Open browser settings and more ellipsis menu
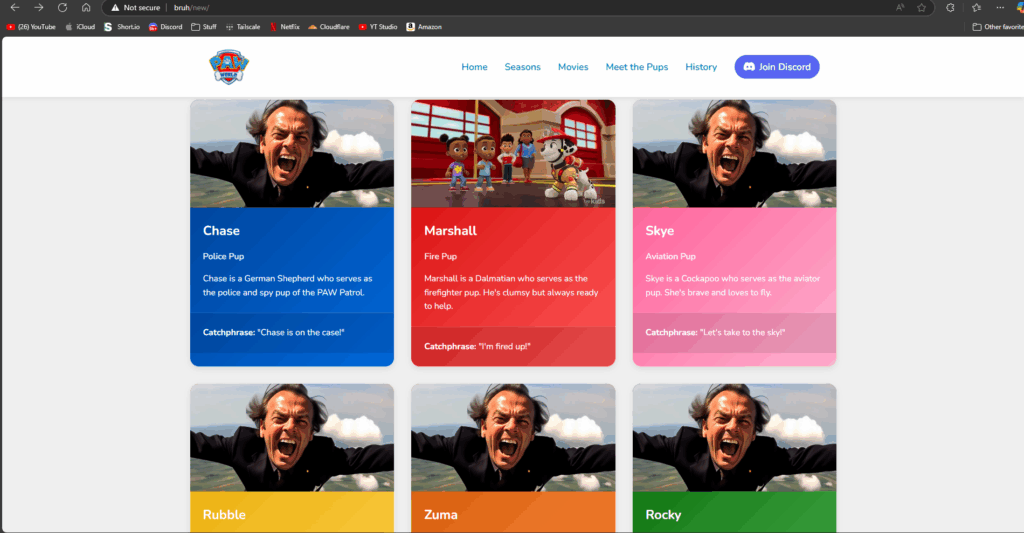Screen dimensions: 1024x533 tap(1000, 7)
